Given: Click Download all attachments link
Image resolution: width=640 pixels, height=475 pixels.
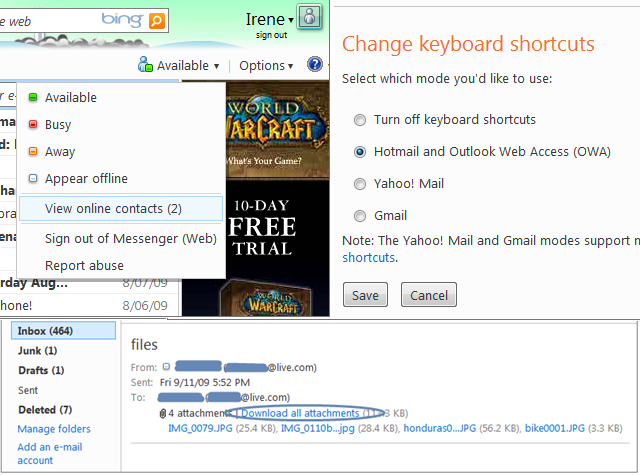Looking at the screenshot, I should pos(300,413).
